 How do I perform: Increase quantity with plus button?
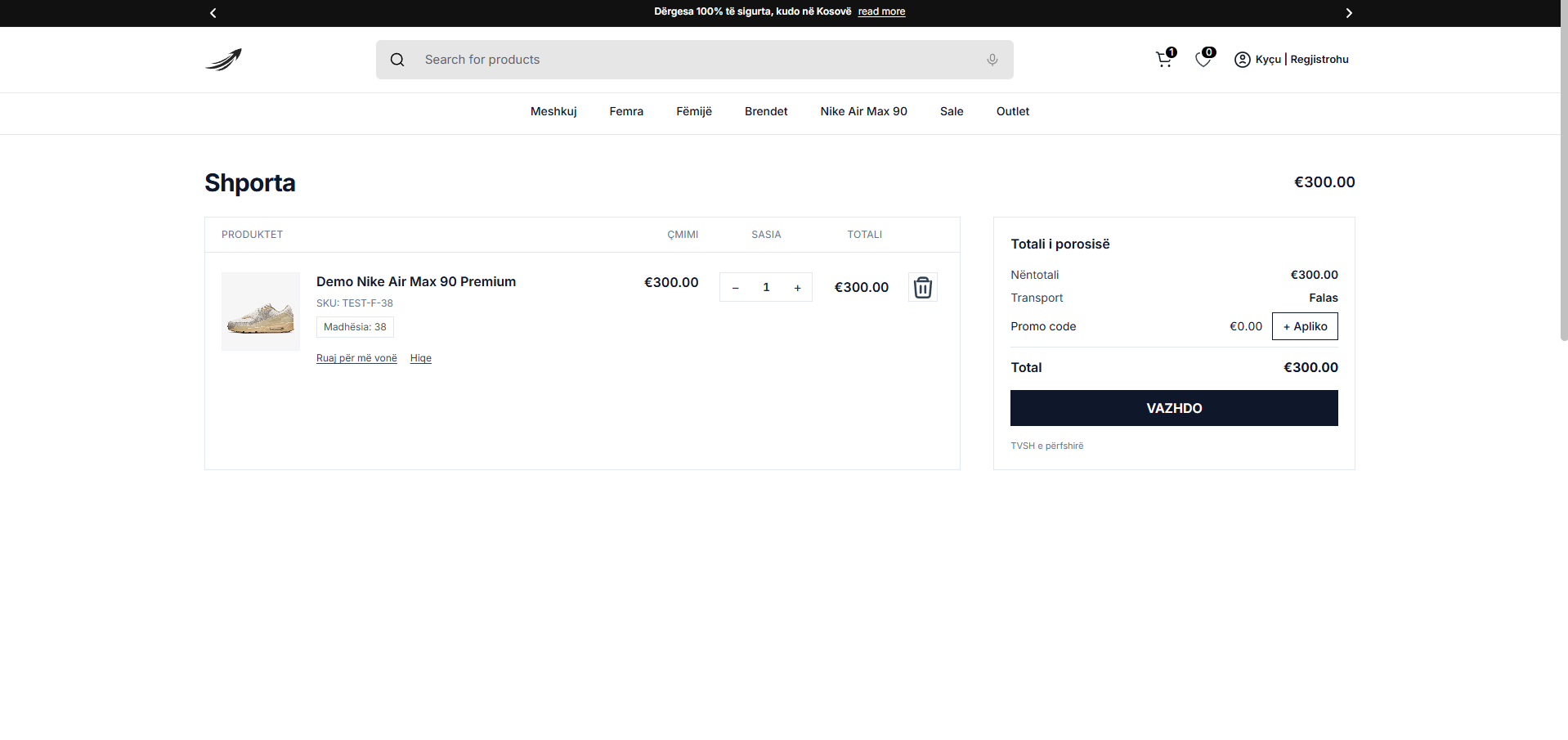[797, 287]
